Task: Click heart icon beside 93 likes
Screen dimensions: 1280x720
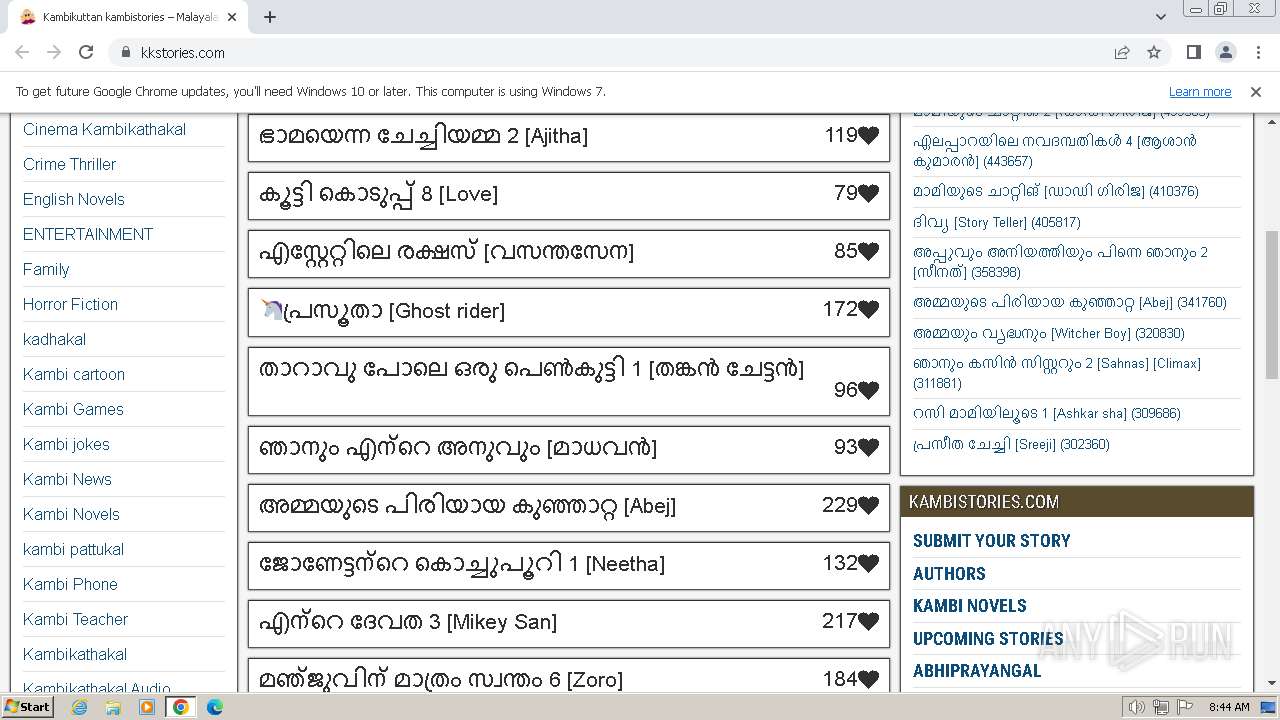Action: 868,447
